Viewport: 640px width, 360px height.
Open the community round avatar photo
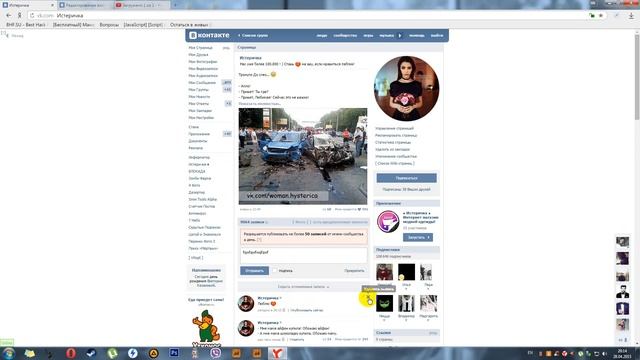(407, 89)
